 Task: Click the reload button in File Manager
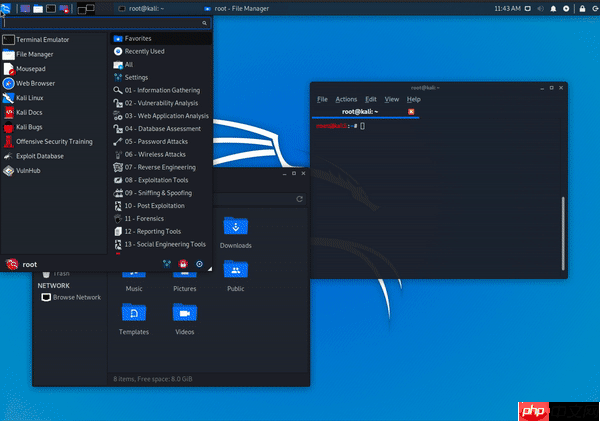coord(299,199)
